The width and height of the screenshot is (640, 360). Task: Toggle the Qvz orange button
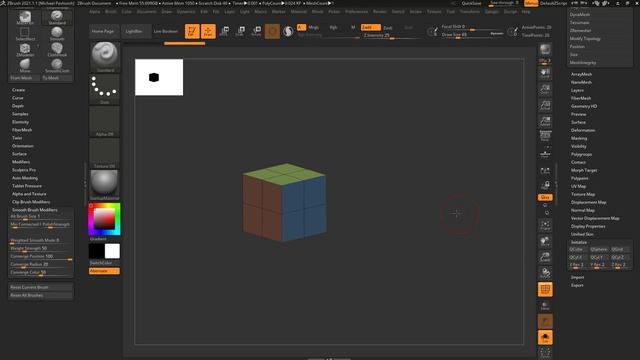point(545,197)
